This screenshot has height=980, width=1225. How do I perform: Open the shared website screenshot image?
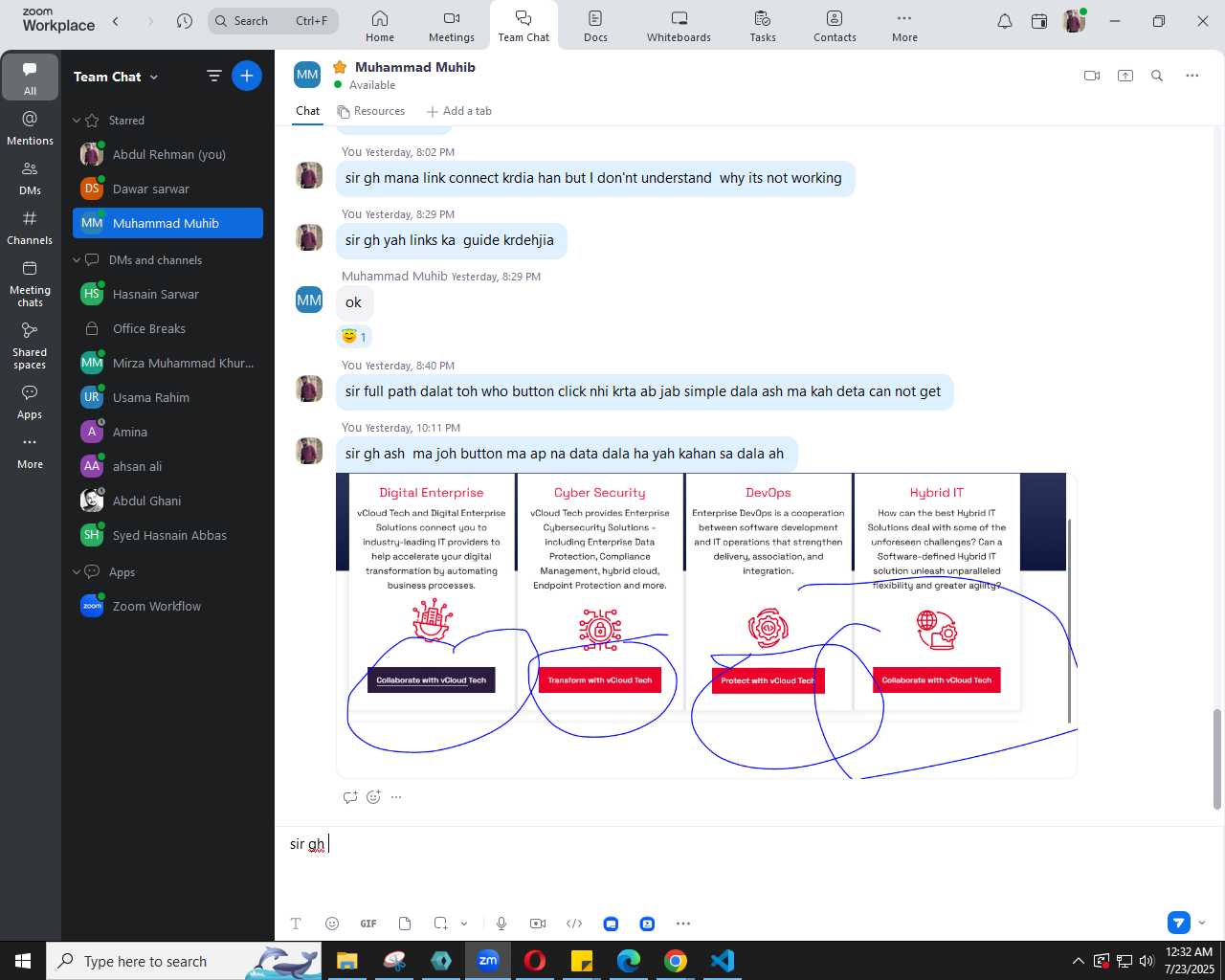(706, 625)
